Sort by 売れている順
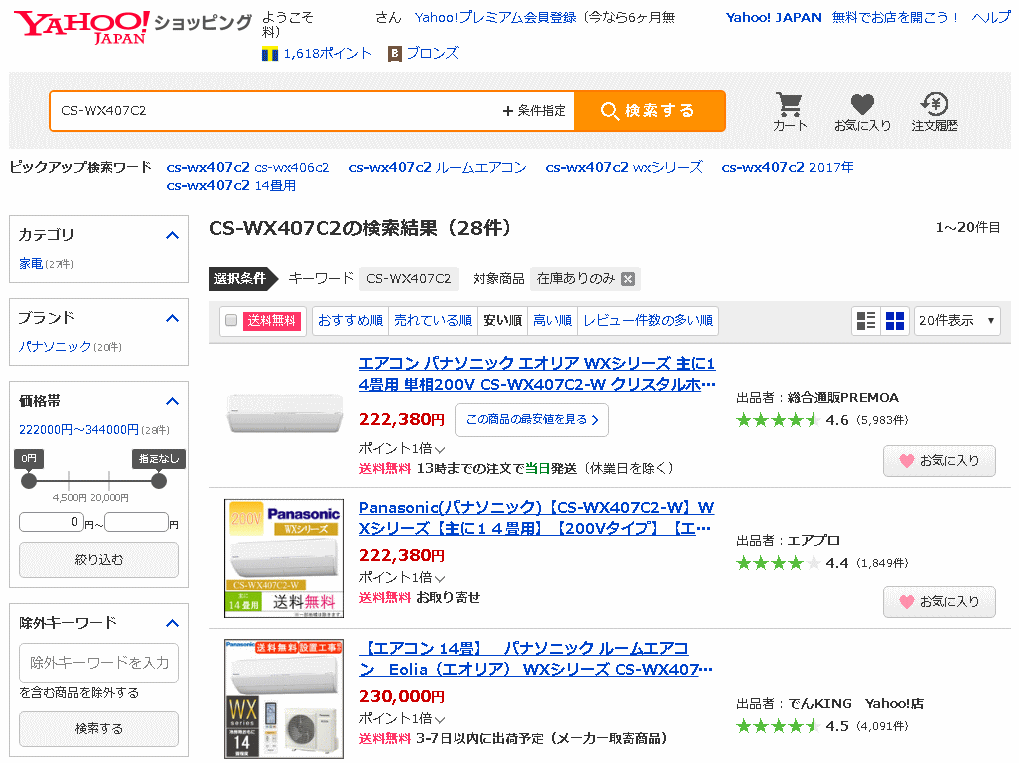Viewport: 1019px width, 763px height. click(433, 320)
